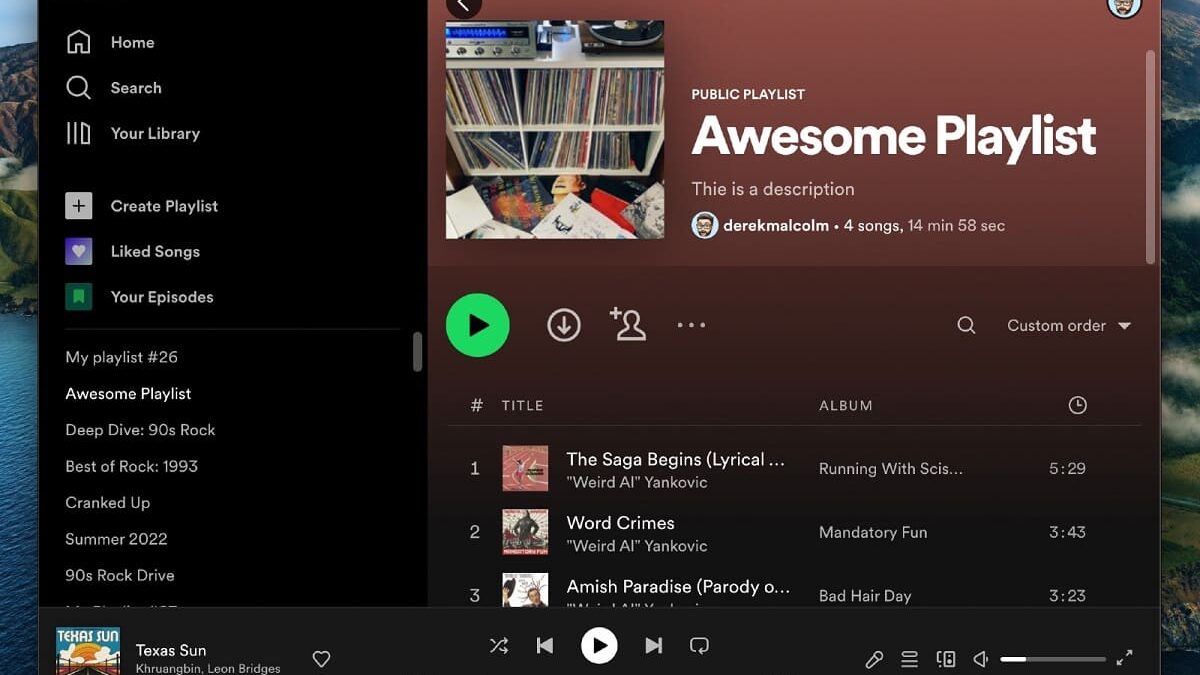The height and width of the screenshot is (675, 1200).
Task: Open Cranked Up playlist
Action: 107,503
